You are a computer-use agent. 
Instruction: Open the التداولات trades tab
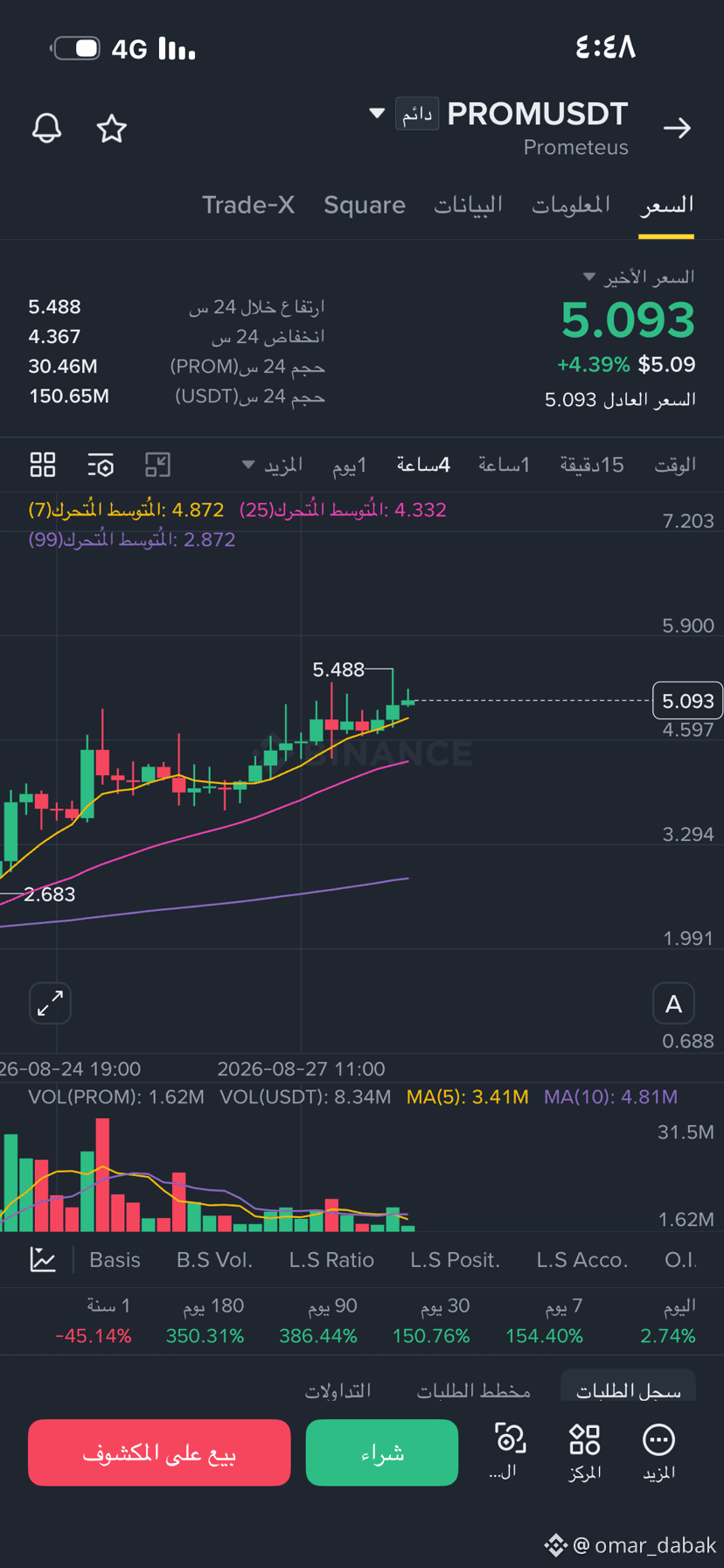point(338,1390)
